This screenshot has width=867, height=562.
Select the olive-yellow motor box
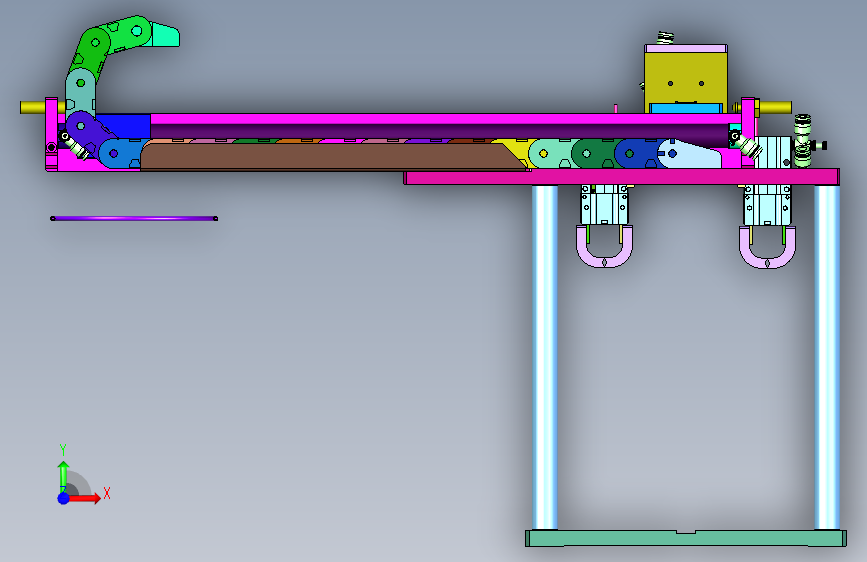point(686,77)
